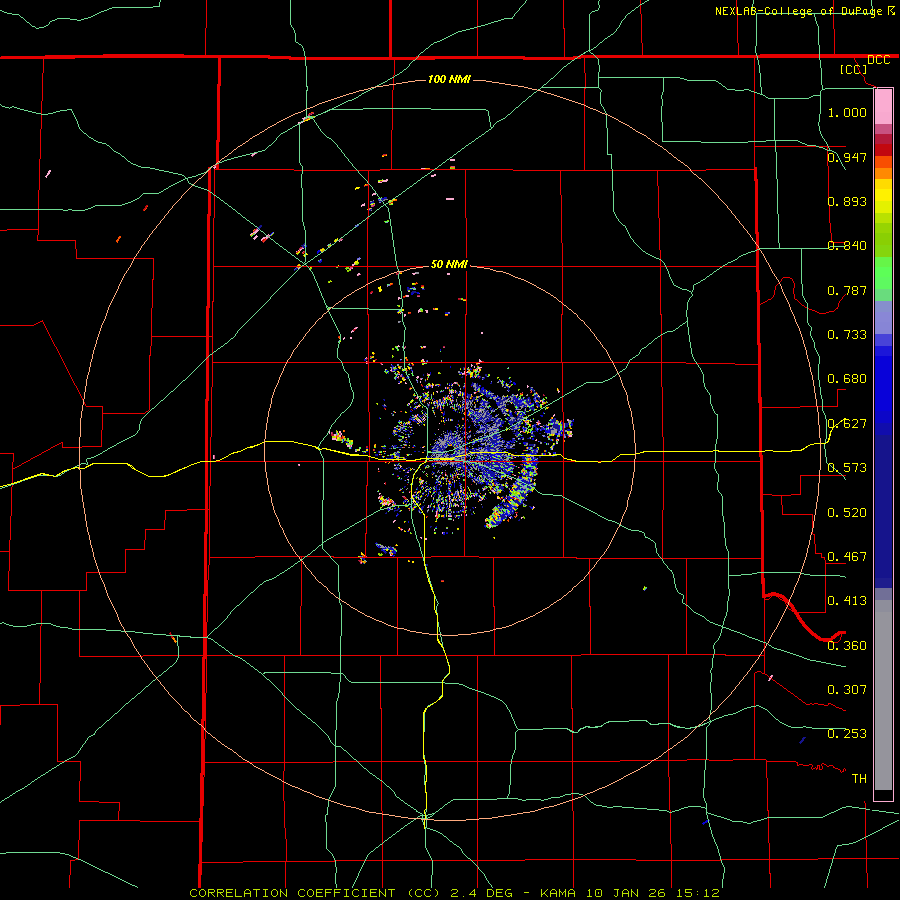Select the 0.413 legend value

(847, 600)
